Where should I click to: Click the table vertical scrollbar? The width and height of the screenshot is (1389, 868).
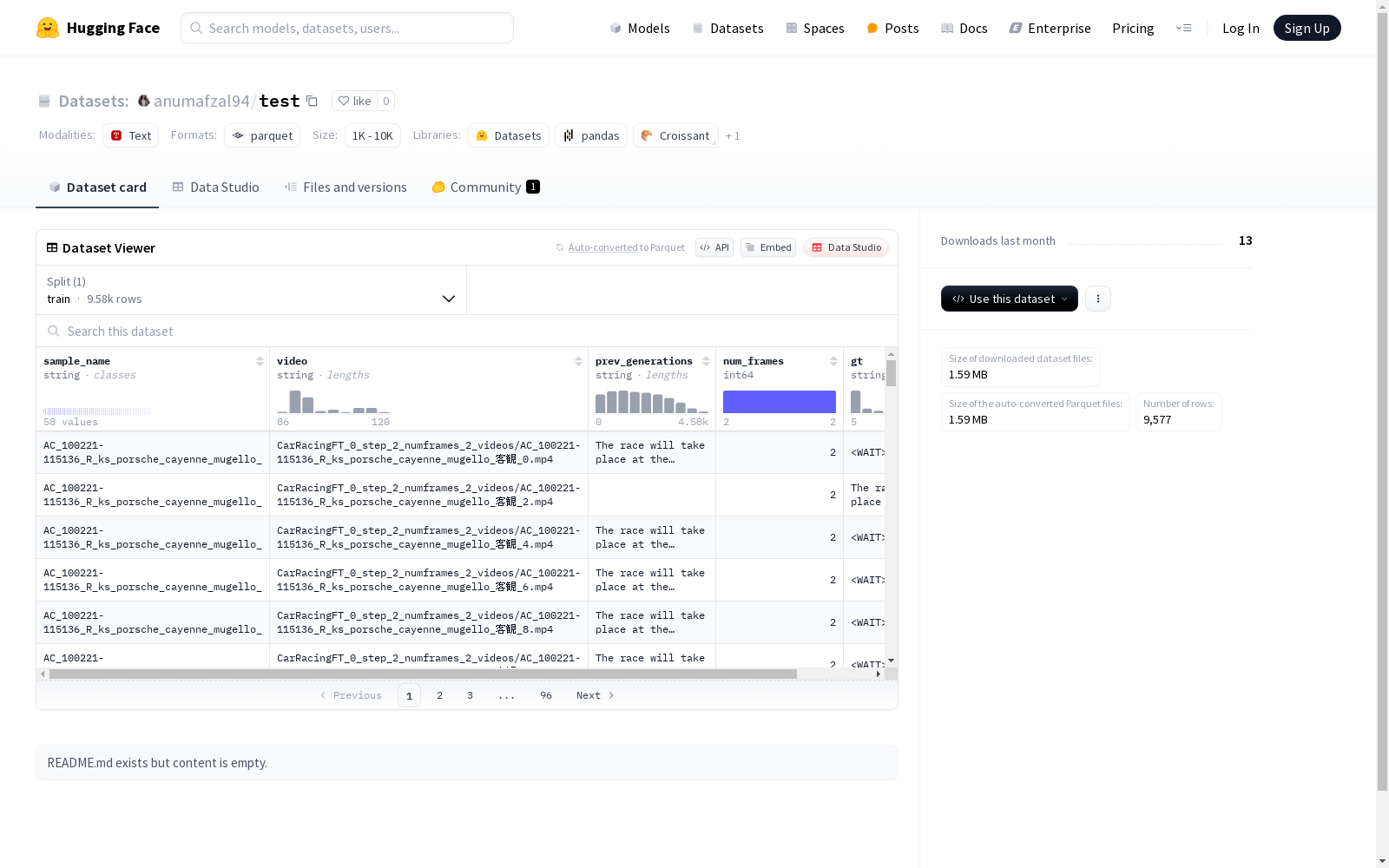(891, 373)
